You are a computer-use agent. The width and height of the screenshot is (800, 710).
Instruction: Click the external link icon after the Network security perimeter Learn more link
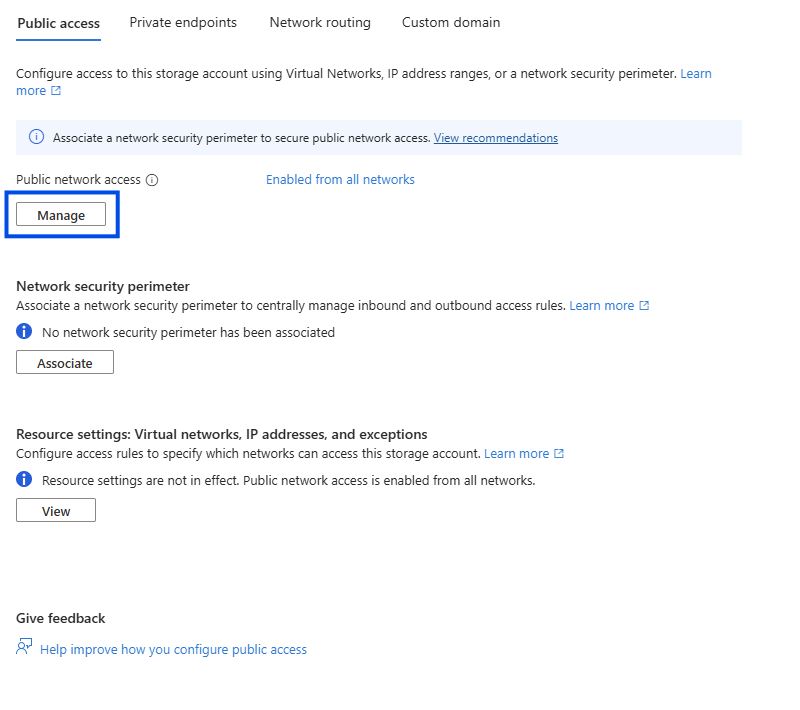[644, 306]
